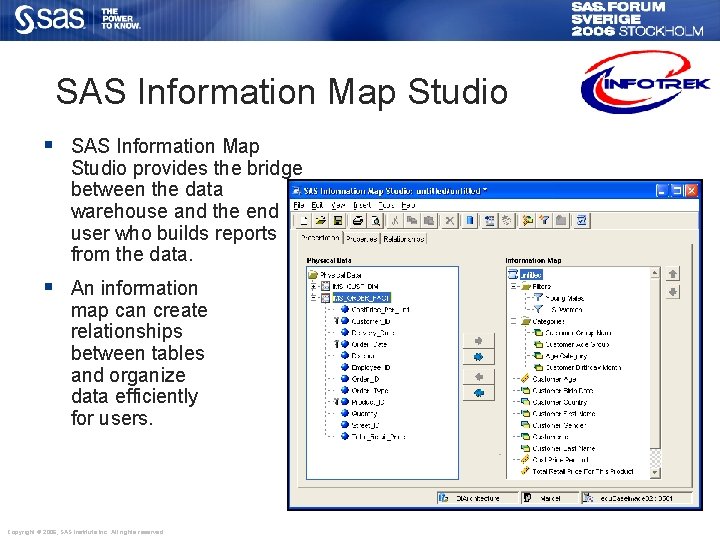This screenshot has height=540, width=720.
Task: Click the Save floppy disk icon
Action: tap(338, 221)
